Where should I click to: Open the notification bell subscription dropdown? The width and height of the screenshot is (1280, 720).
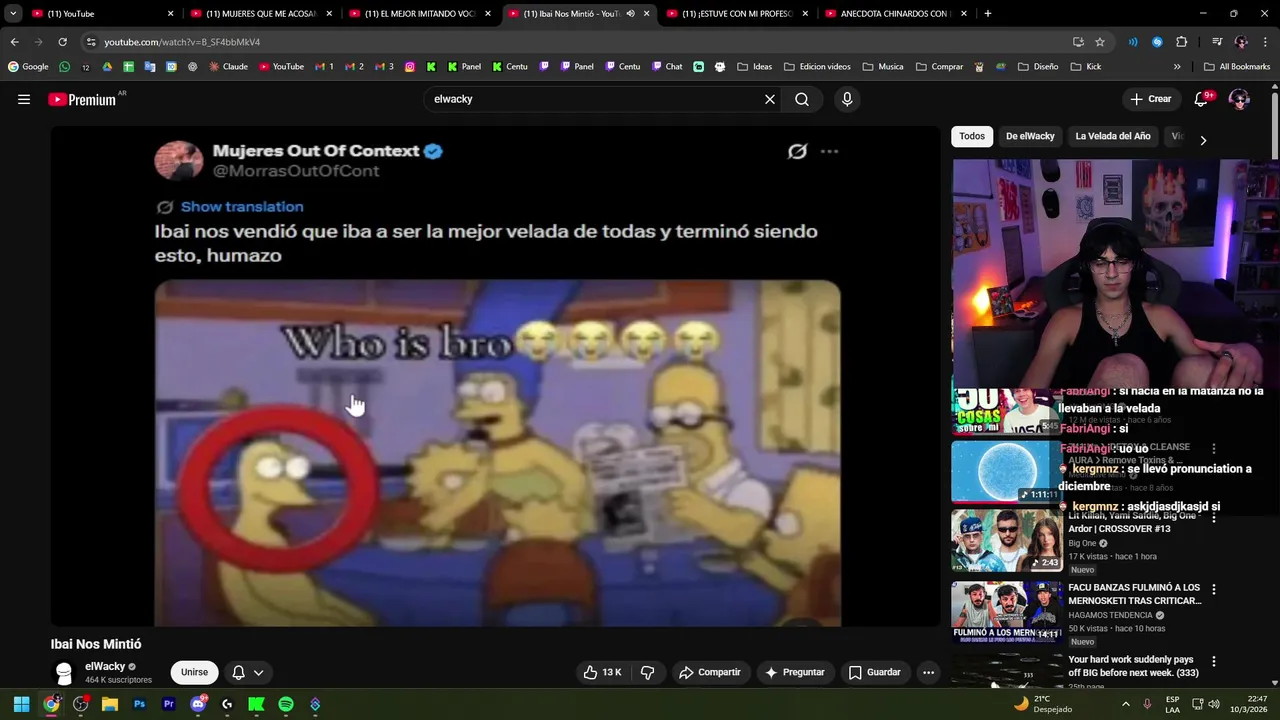coord(248,672)
